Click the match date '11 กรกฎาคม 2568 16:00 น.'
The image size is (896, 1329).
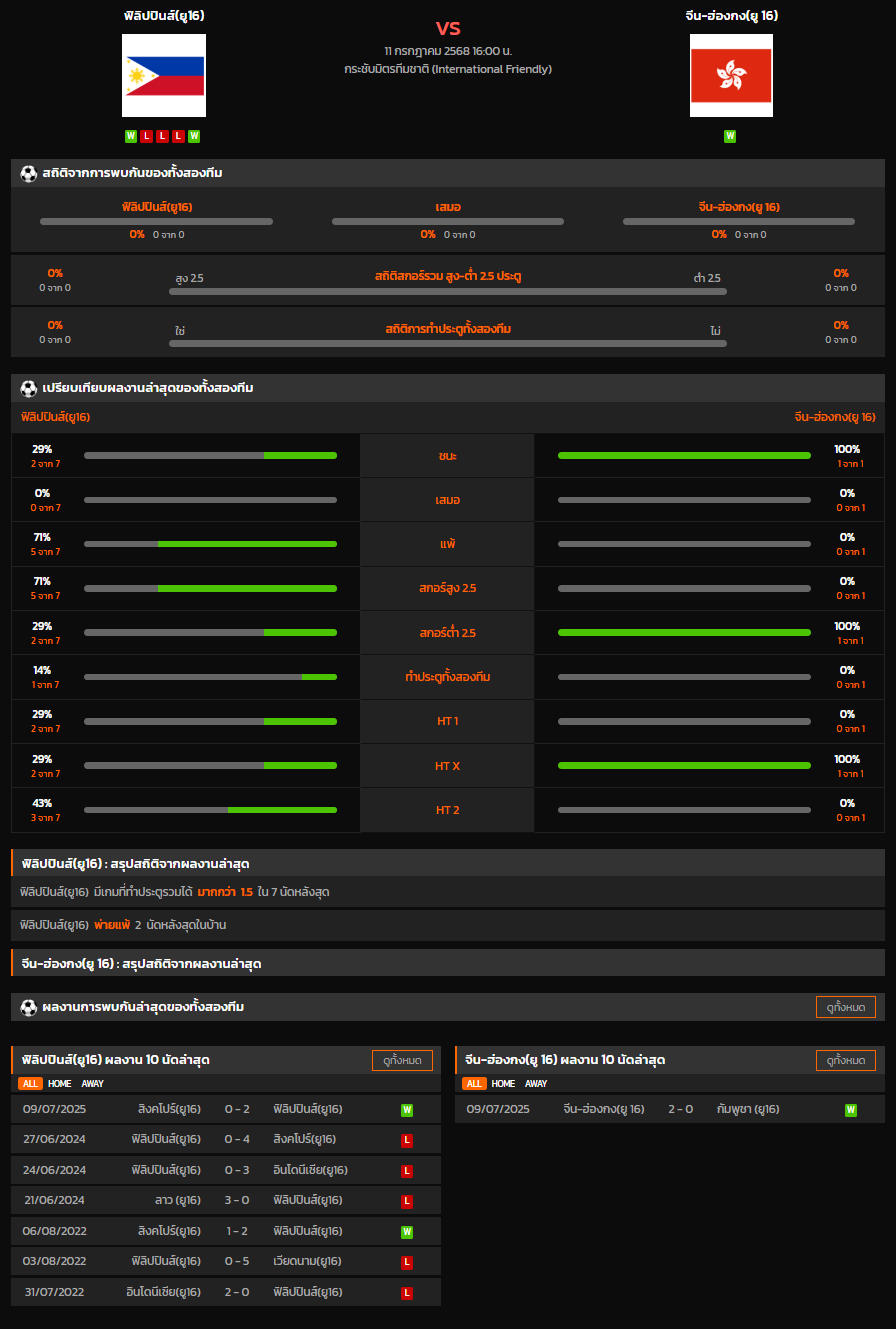tap(448, 50)
